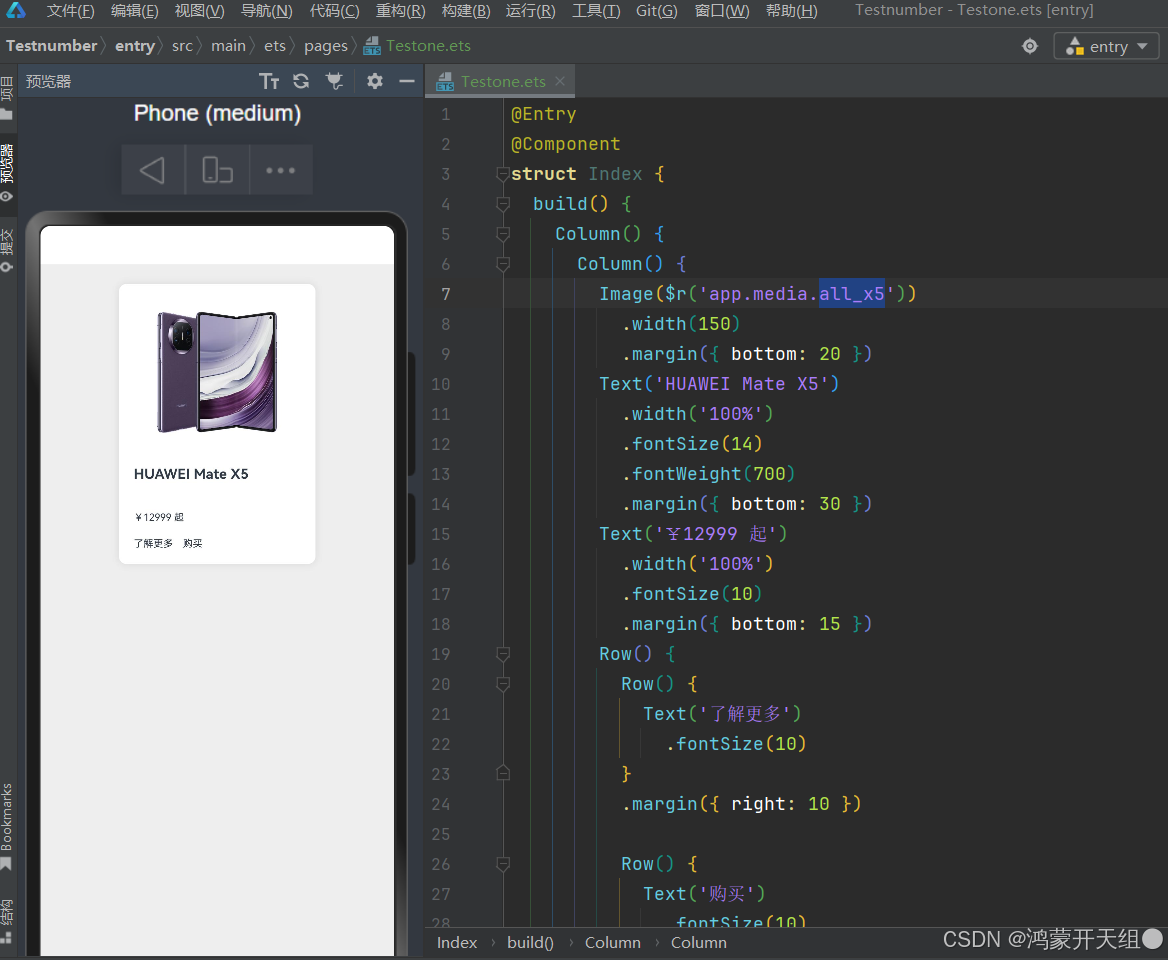
Task: Open the entry run configuration dropdown
Action: tap(1107, 46)
